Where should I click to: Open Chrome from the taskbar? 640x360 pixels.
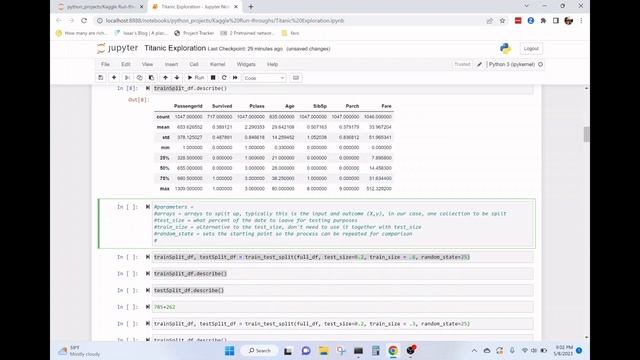pyautogui.click(x=393, y=351)
